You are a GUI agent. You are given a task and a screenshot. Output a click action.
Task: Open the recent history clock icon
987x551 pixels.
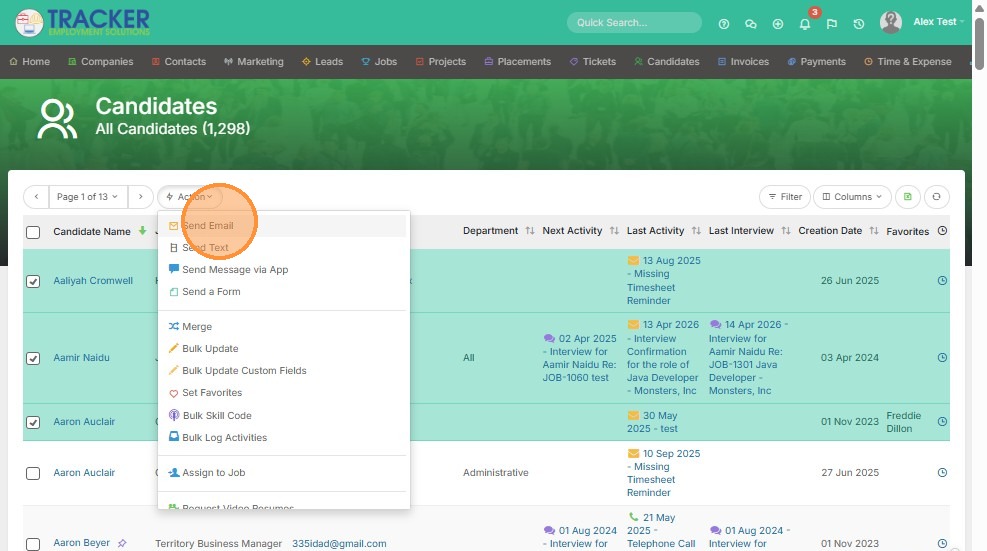coord(859,24)
